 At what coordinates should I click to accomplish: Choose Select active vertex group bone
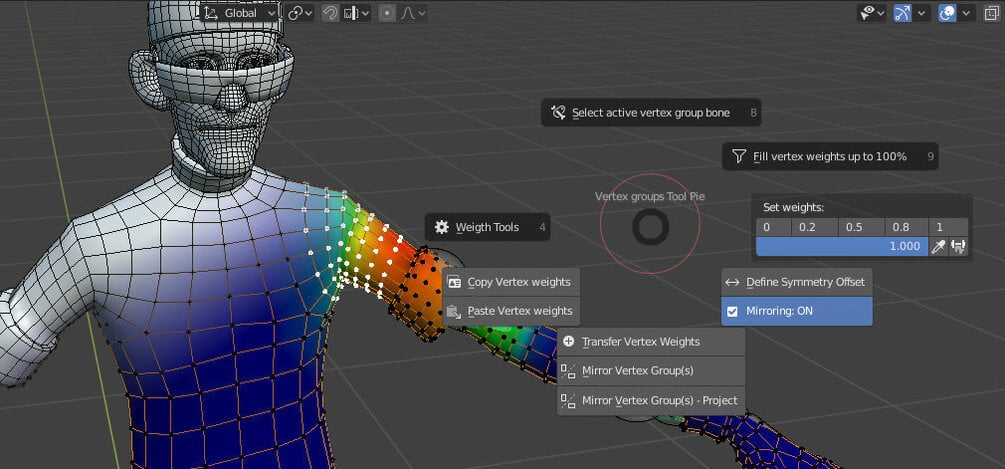[x=651, y=113]
